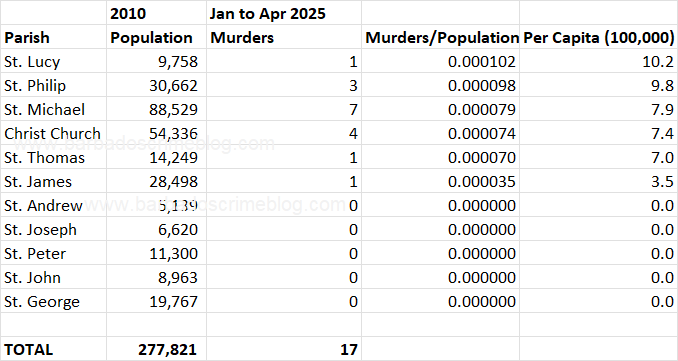The height and width of the screenshot is (361, 678).
Task: Click the 7.0 per capita cell
Action: (x=598, y=157)
